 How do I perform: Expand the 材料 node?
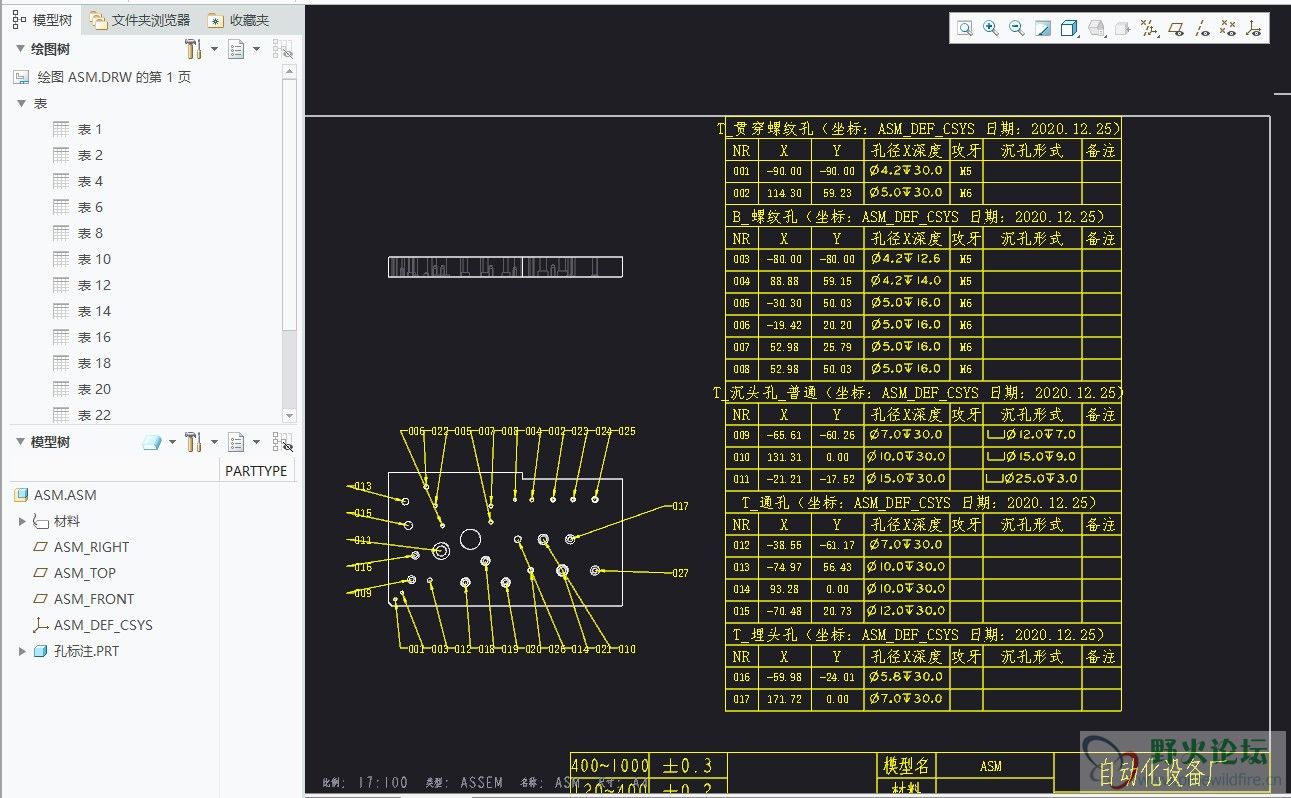(x=22, y=521)
